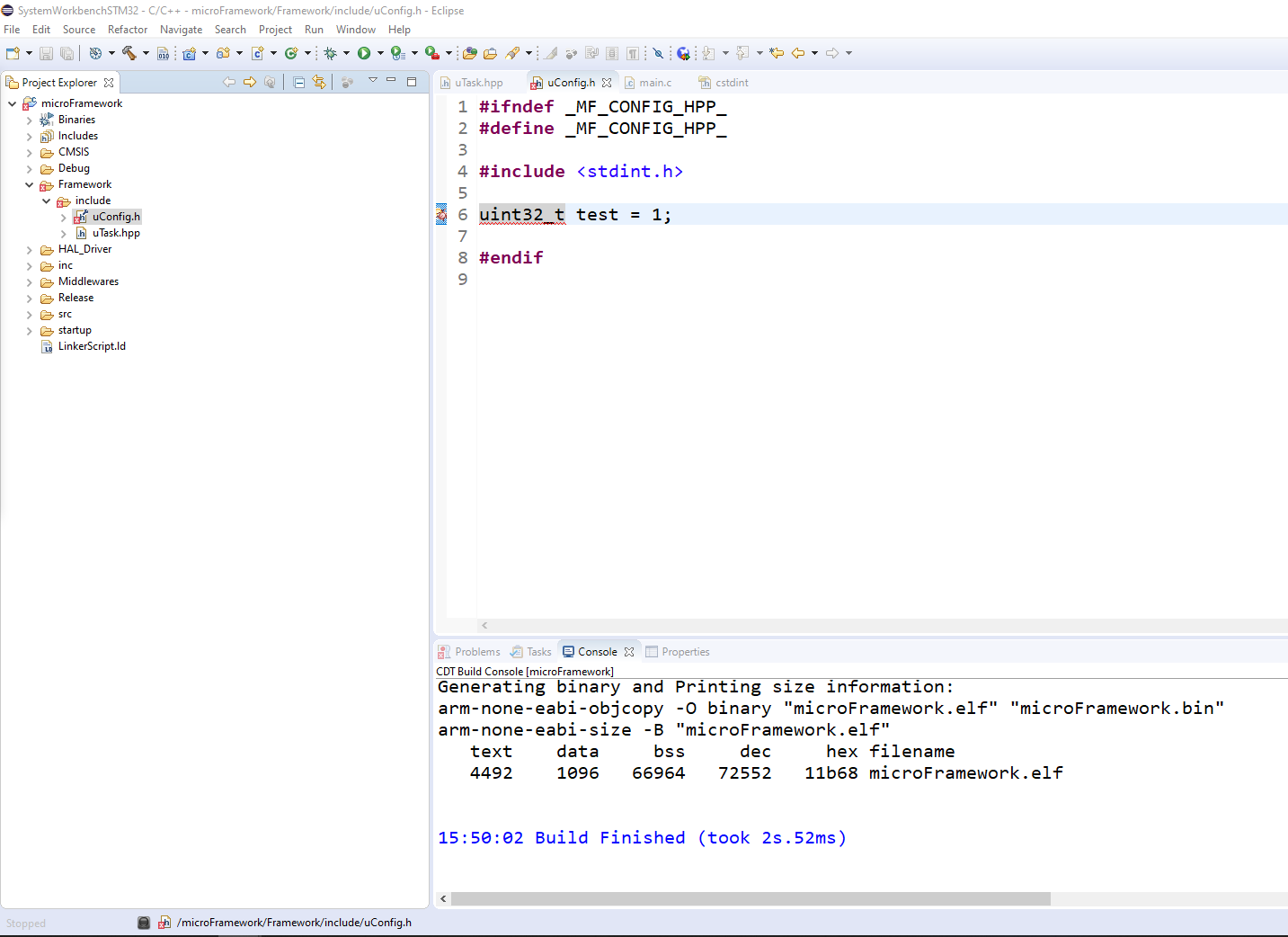This screenshot has height=937, width=1288.
Task: Click the New C/C++ Project icon
Action: click(189, 53)
